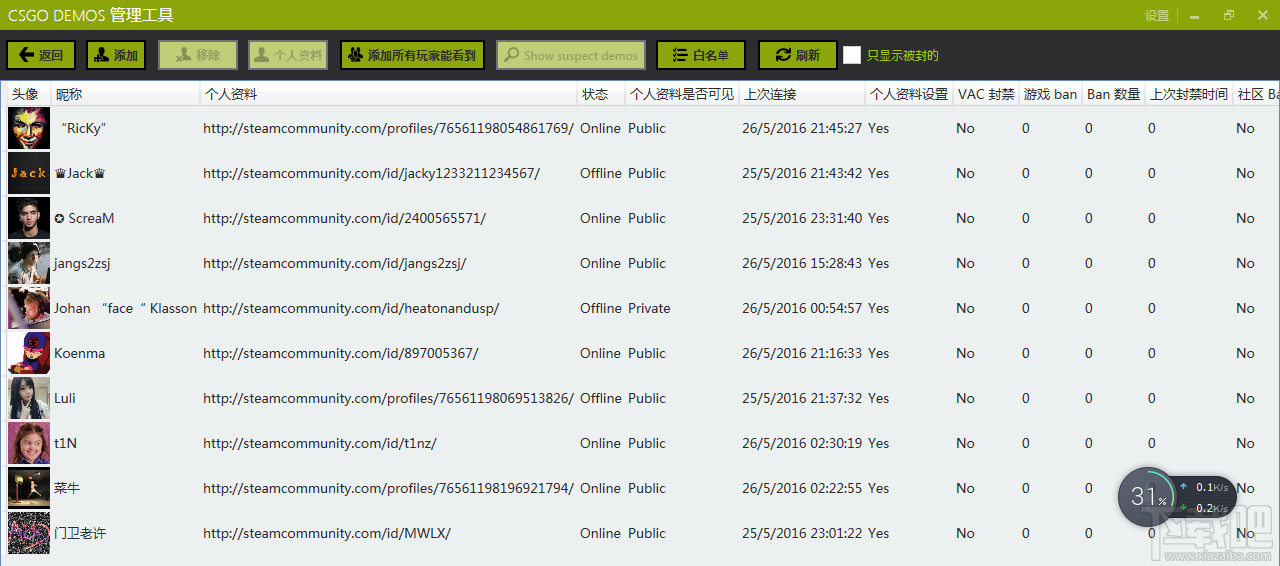Click Luli's profile URL ending 69513826
This screenshot has height=566, width=1280.
[x=389, y=398]
